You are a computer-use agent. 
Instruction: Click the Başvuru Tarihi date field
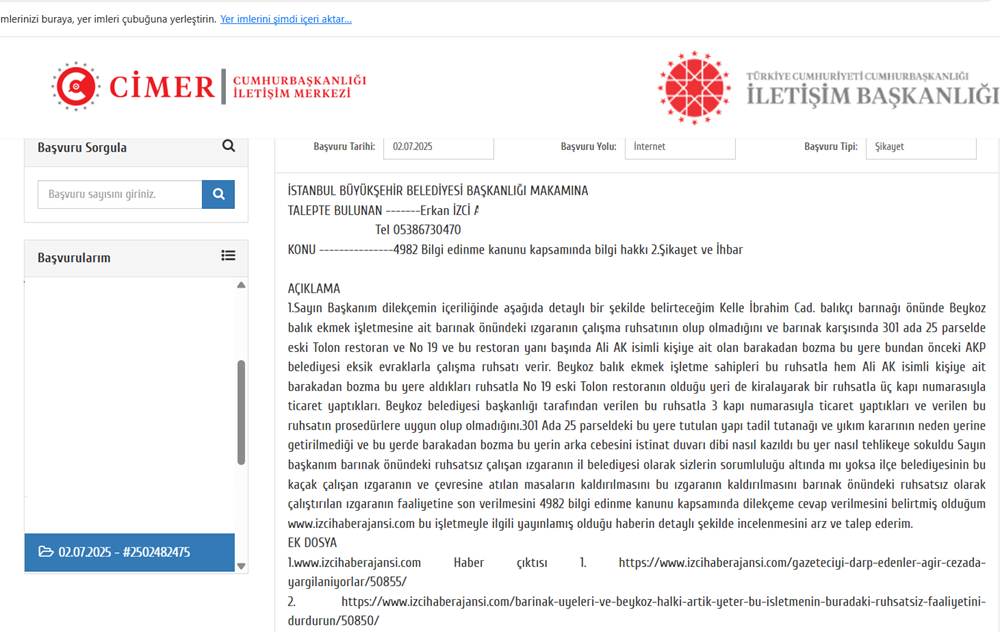(438, 147)
